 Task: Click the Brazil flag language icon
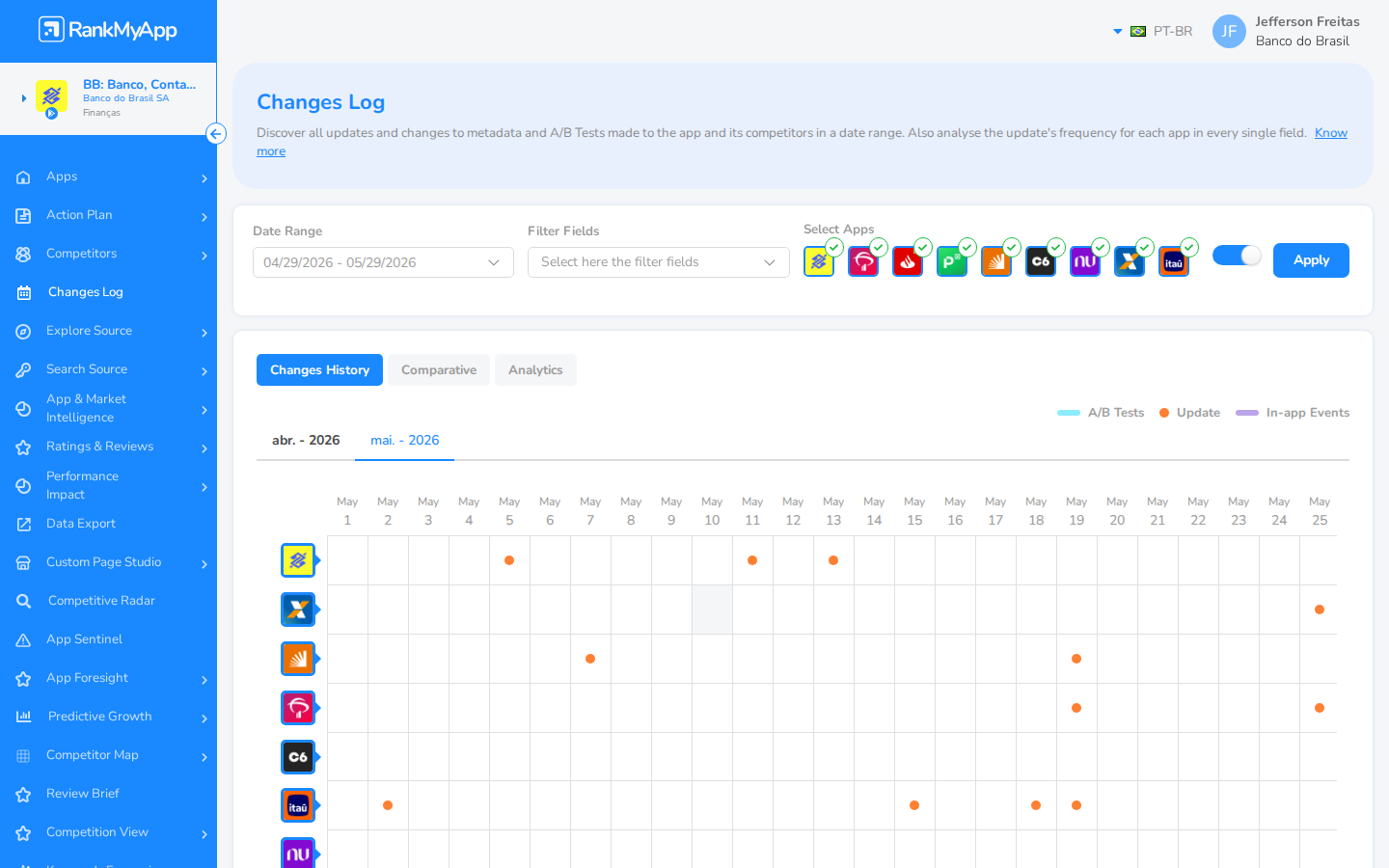(1138, 31)
